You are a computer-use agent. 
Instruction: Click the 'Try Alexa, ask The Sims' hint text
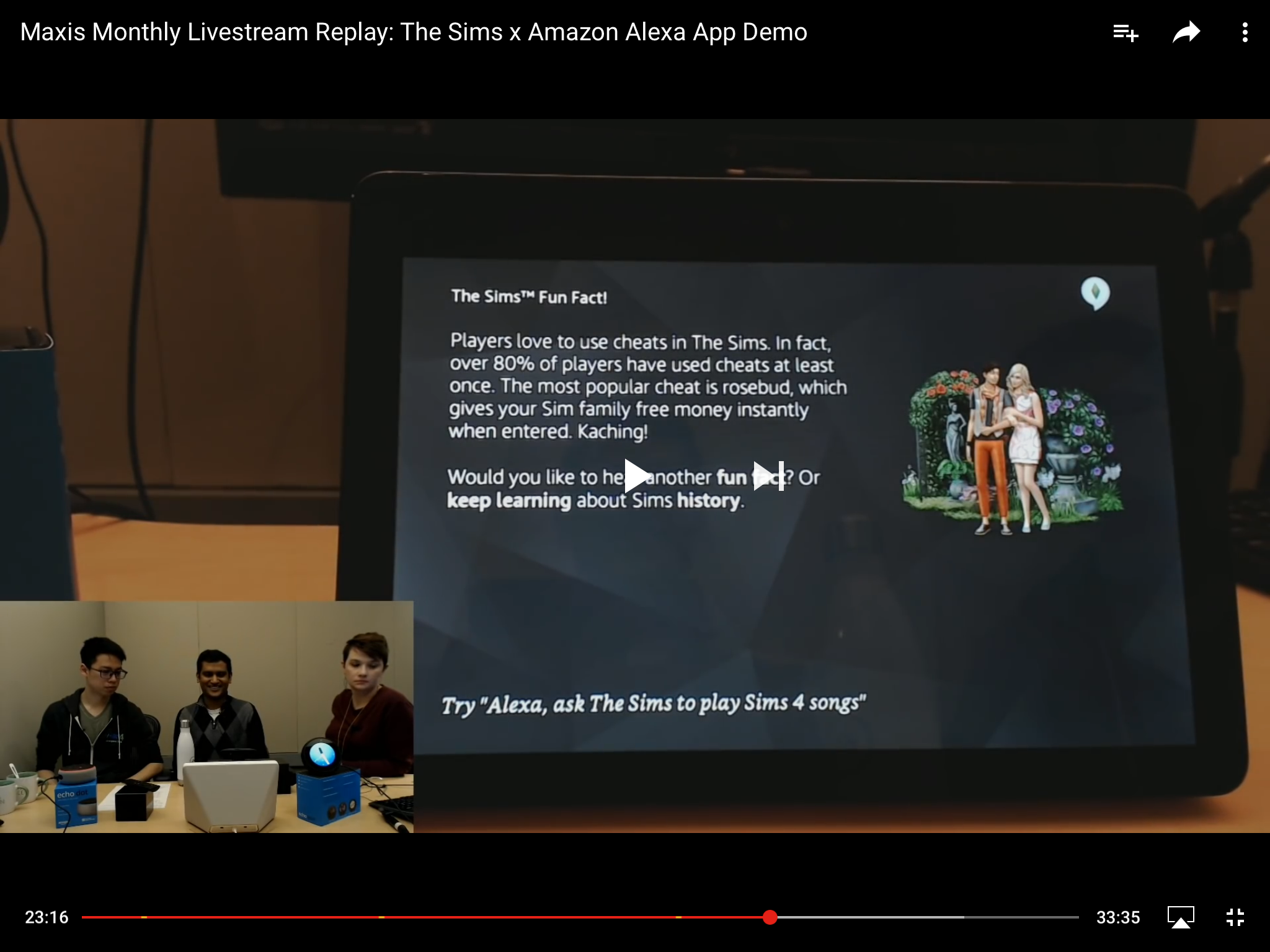click(654, 704)
